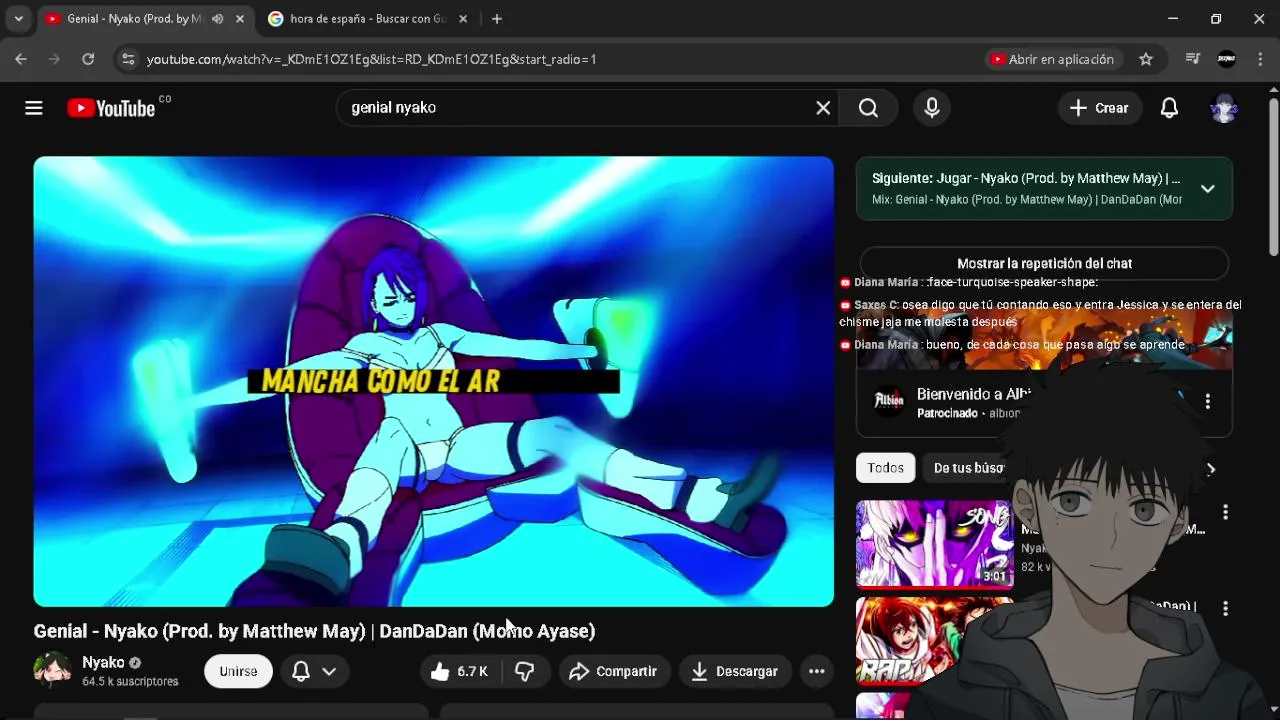Click the Bienvenido a Albion ad title
Screen dimensions: 1280x720
pos(974,394)
